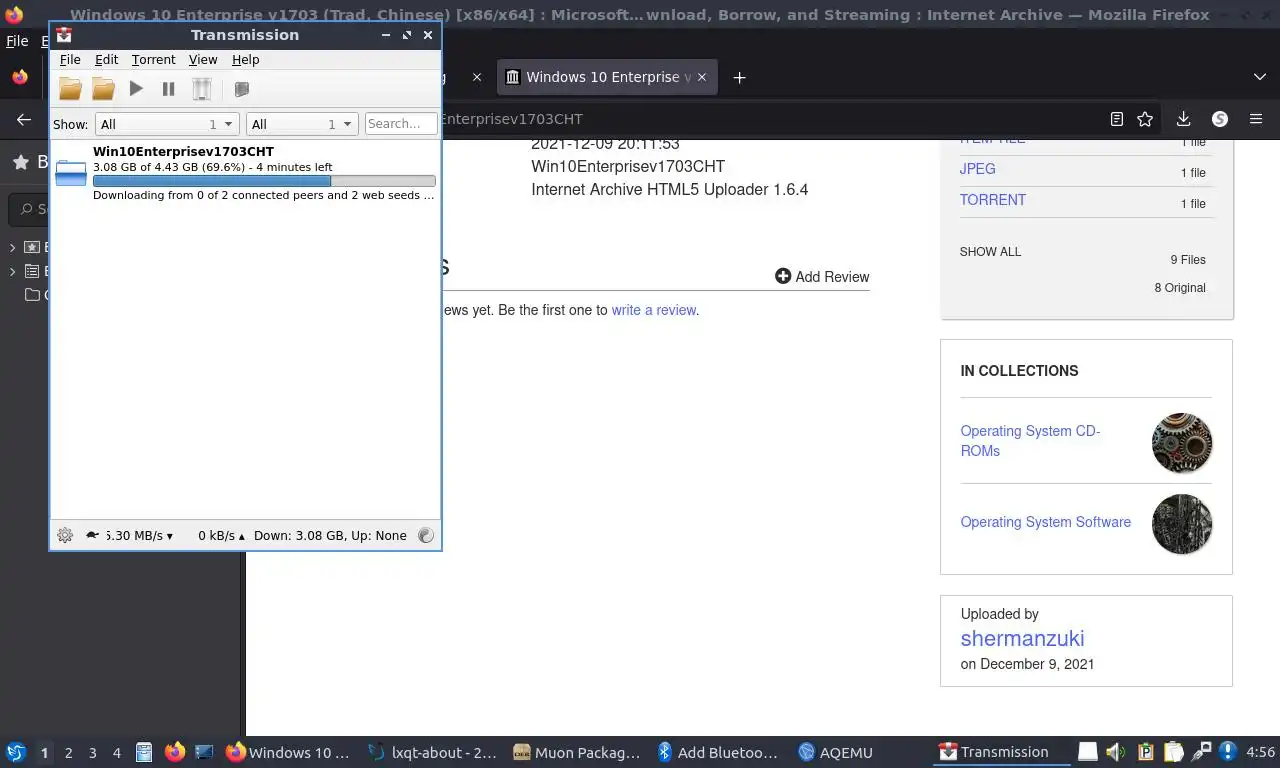This screenshot has height=768, width=1280.
Task: Click the Firefox account avatar icon
Action: pyautogui.click(x=1220, y=119)
